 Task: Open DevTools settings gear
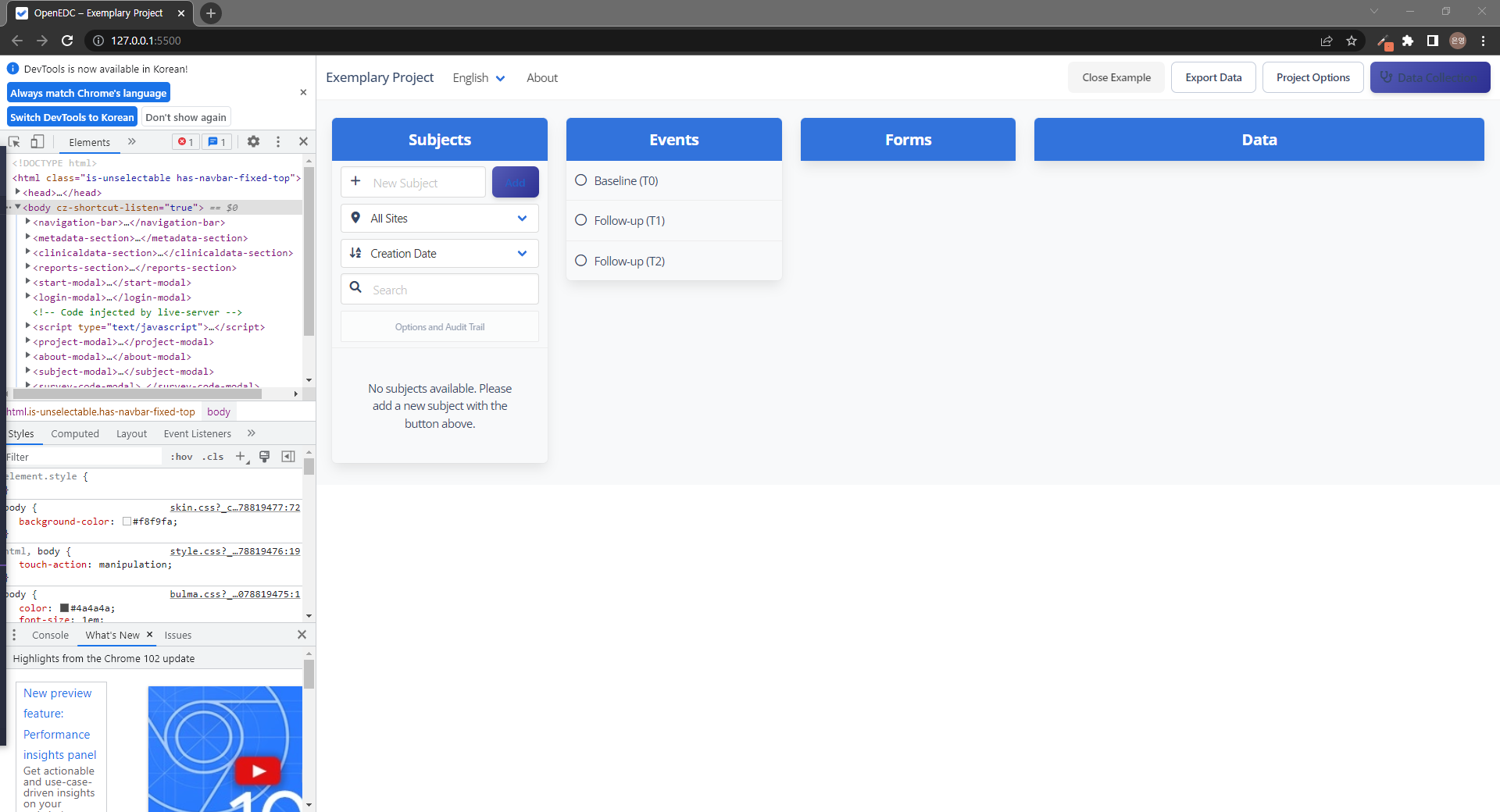[x=253, y=142]
